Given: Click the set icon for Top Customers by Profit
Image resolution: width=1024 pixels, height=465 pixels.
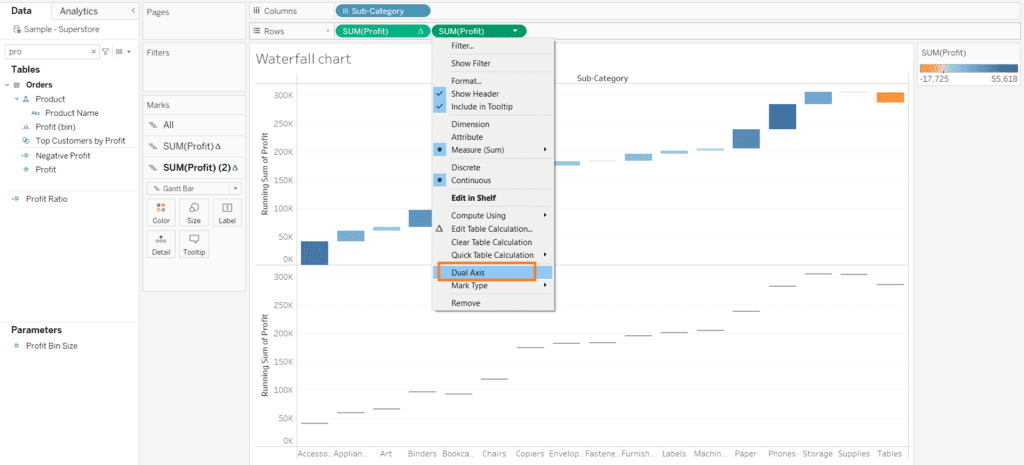Looking at the screenshot, I should coord(26,140).
